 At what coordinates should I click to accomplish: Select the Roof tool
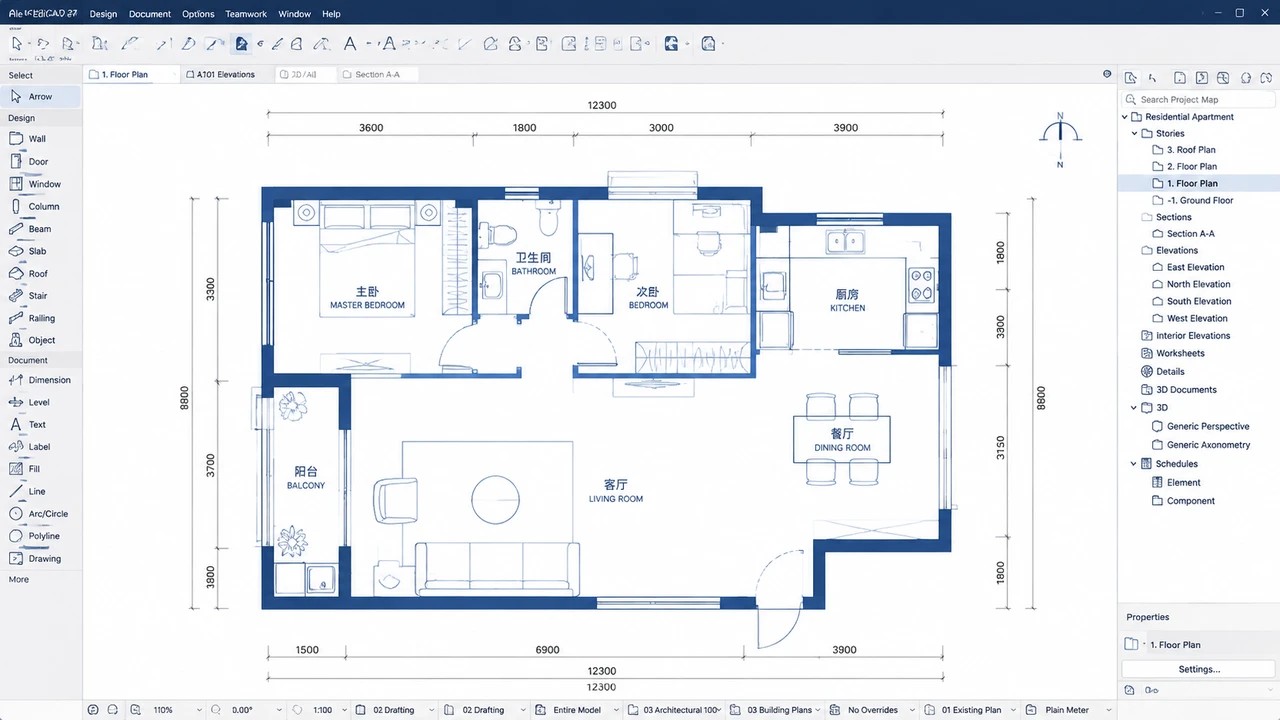coord(40,273)
